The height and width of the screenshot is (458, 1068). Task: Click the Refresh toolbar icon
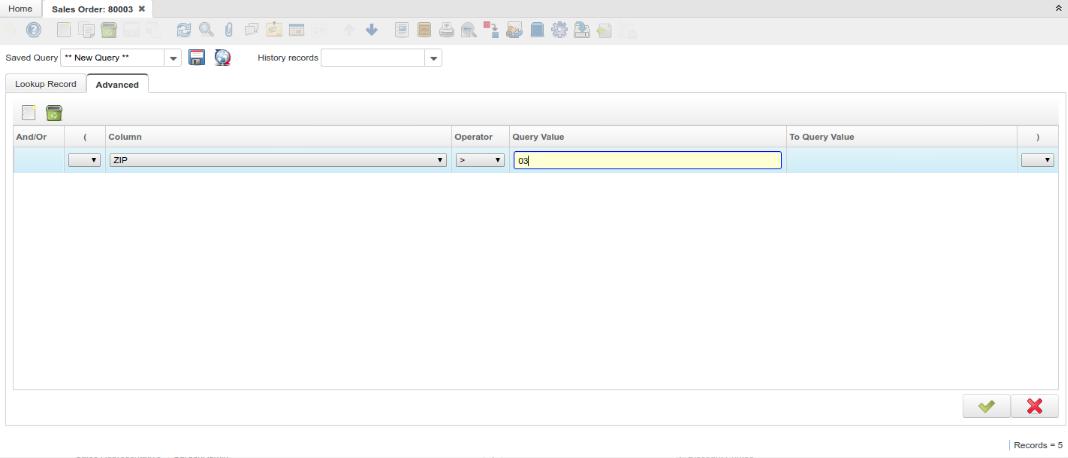point(183,31)
